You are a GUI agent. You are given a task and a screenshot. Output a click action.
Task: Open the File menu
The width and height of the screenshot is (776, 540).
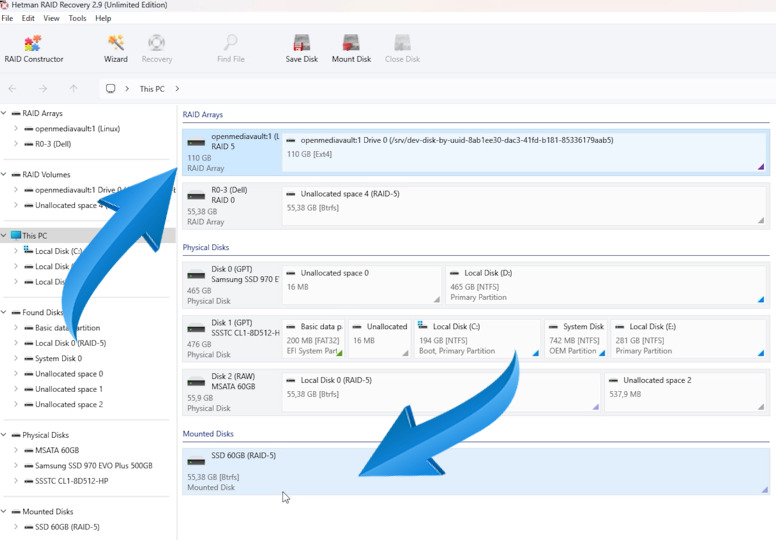(7, 18)
